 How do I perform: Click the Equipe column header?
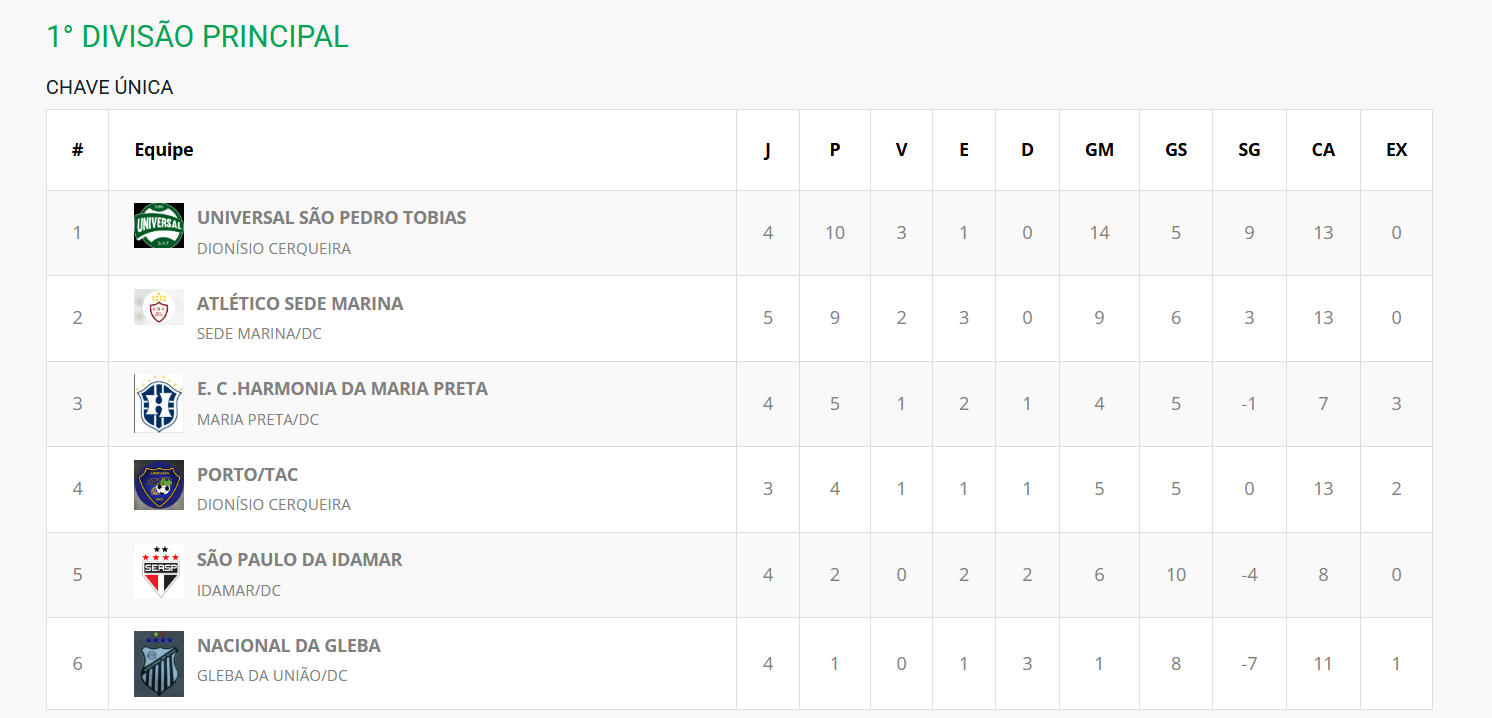point(164,150)
